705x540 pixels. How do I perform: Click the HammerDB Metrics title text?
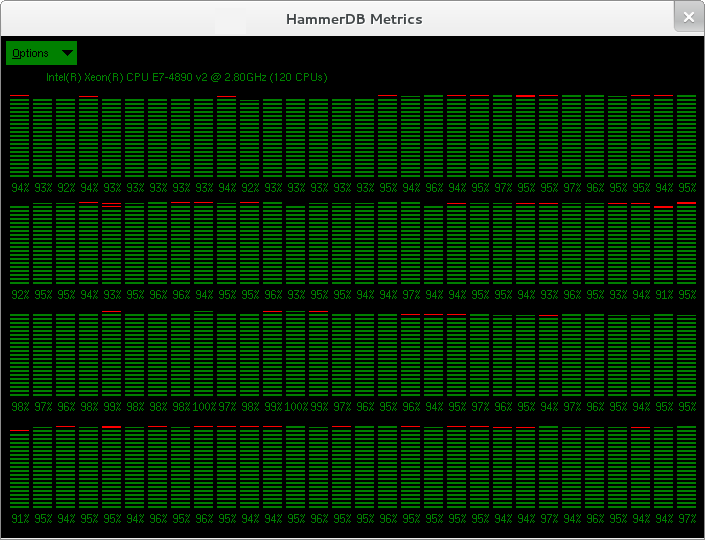pyautogui.click(x=354, y=19)
